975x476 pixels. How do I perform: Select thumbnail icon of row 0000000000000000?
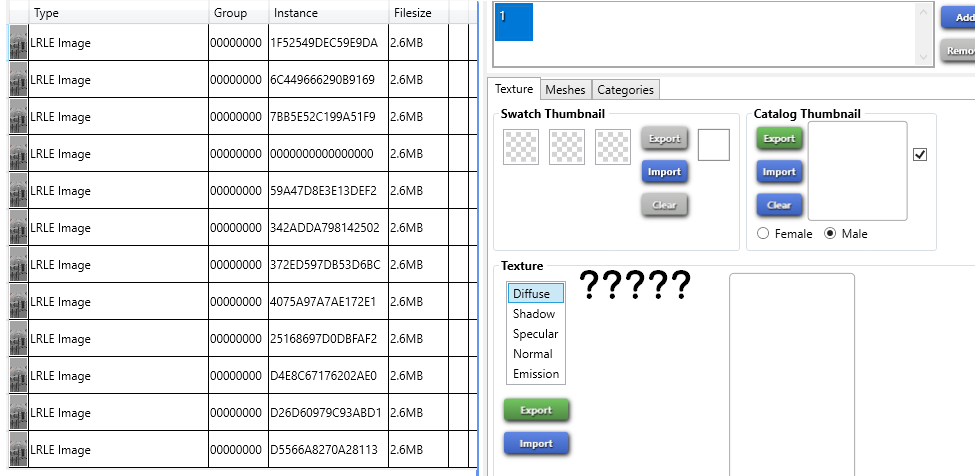tap(19, 153)
